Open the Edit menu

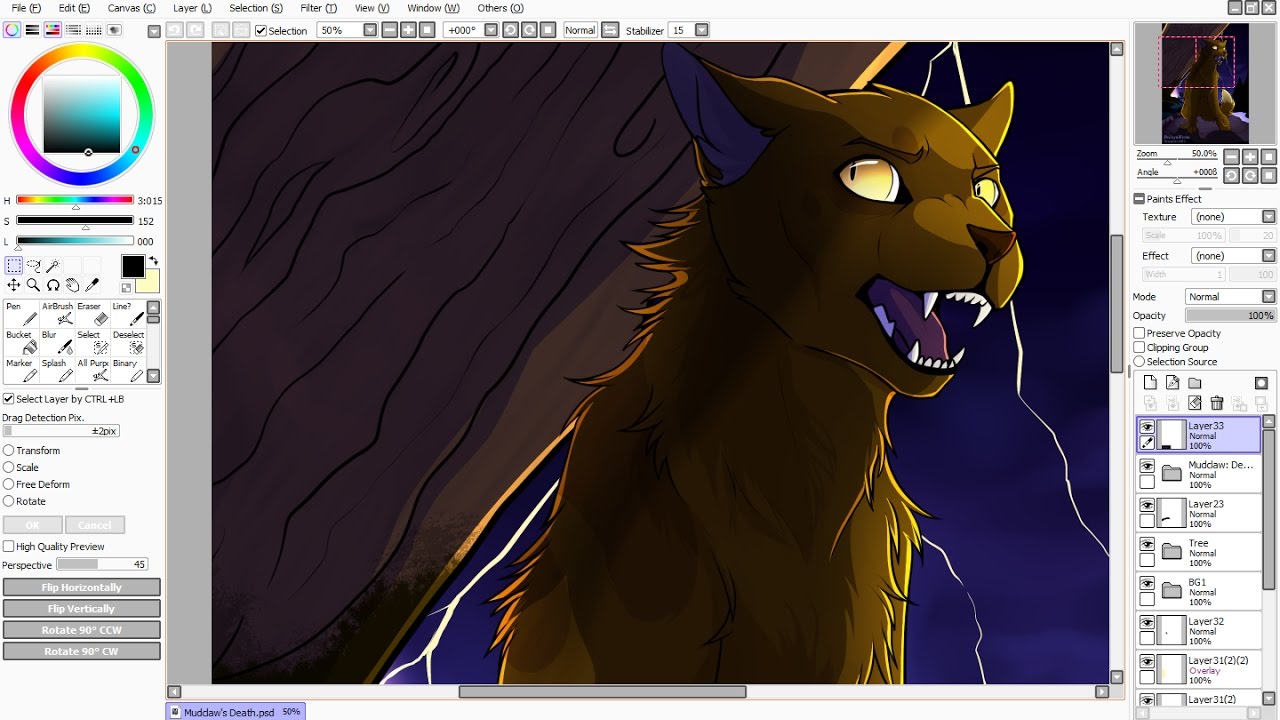(74, 8)
